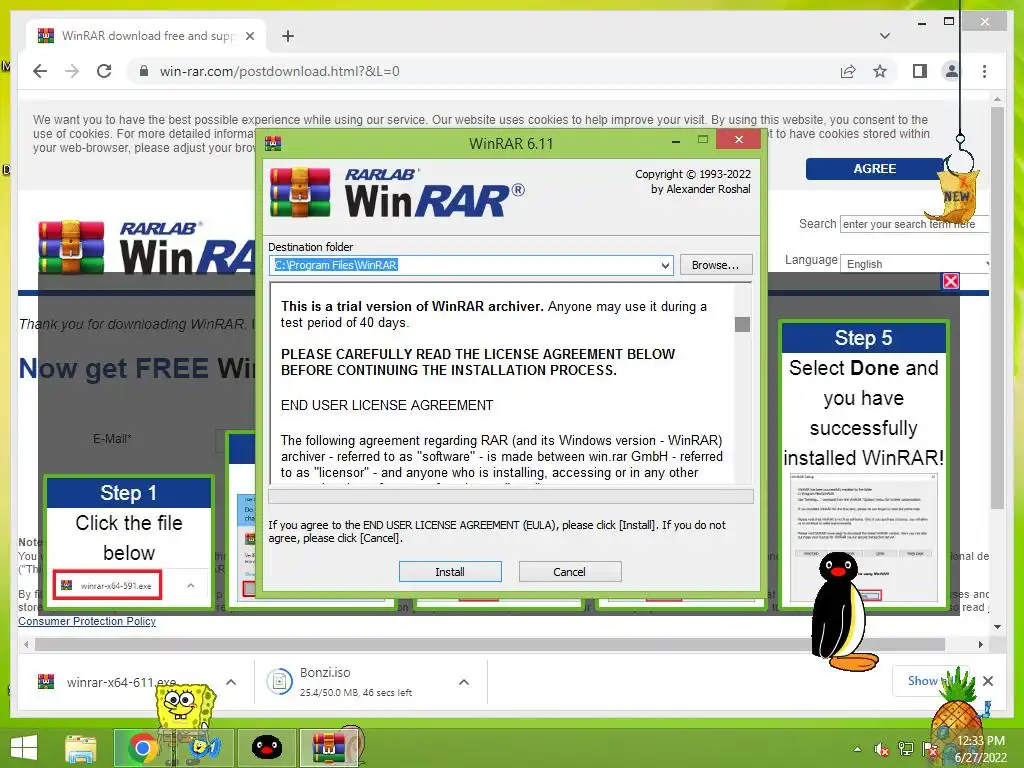Image resolution: width=1024 pixels, height=768 pixels.
Task: Go forward in Chrome
Action: click(72, 71)
